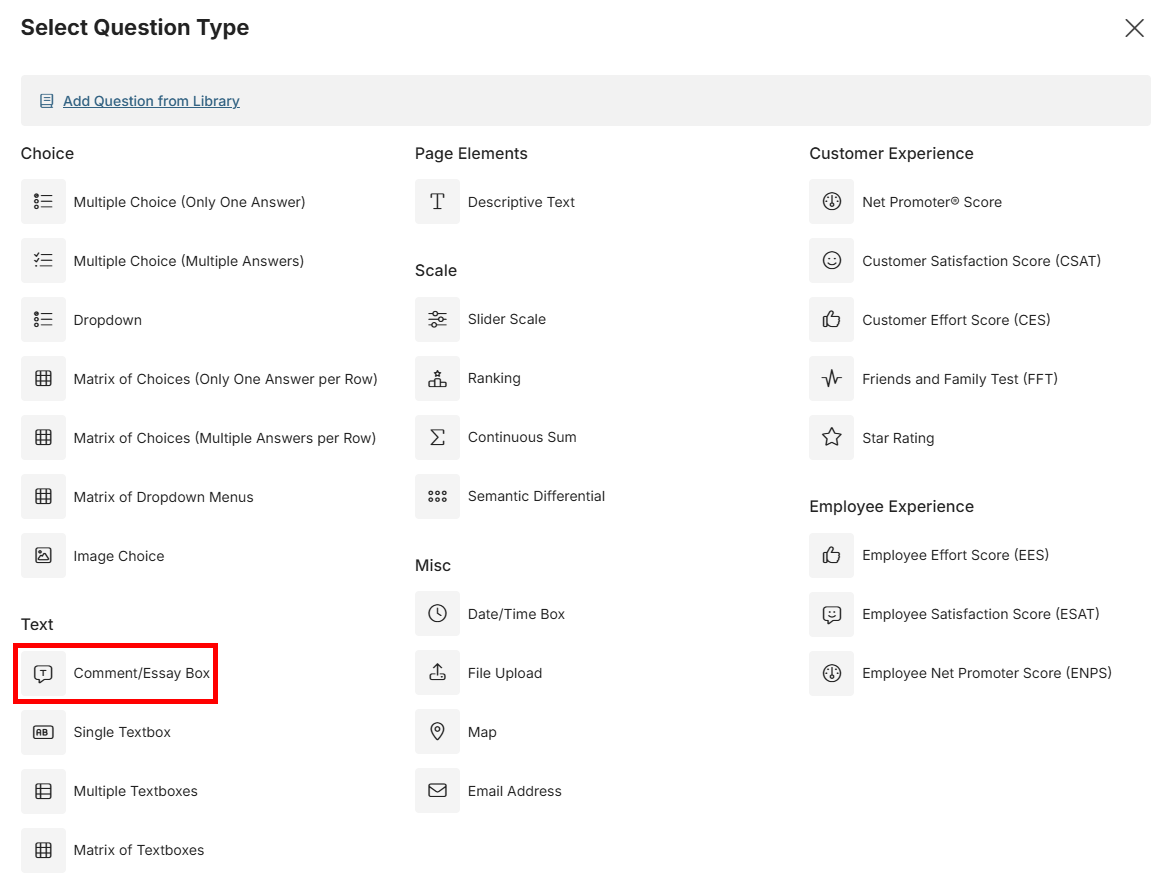
Task: Select Employee Satisfaction Score (ESAT) label
Action: (x=981, y=614)
